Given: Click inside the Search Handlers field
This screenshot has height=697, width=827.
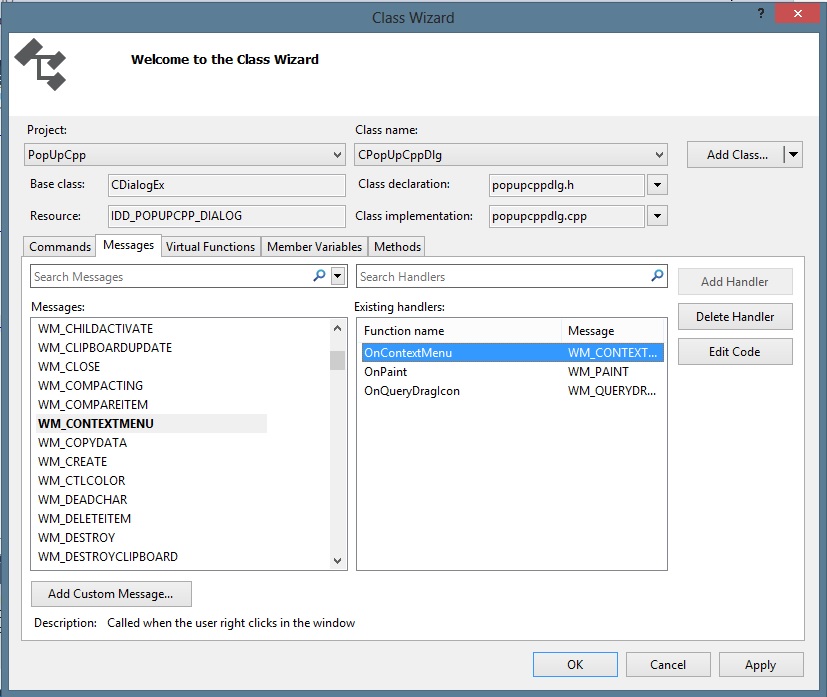Looking at the screenshot, I should [500, 276].
